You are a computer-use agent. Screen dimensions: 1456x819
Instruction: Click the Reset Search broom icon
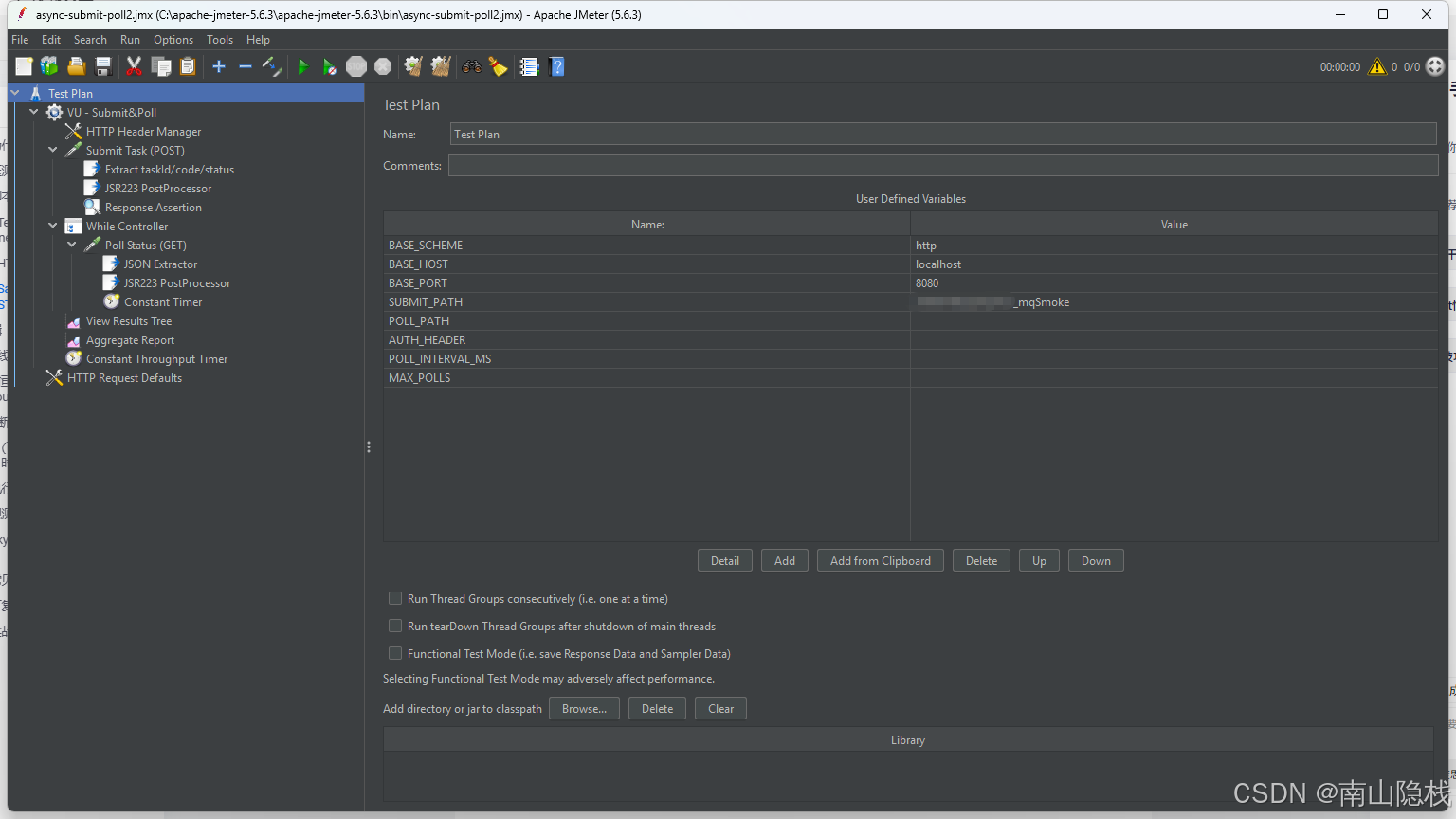click(x=498, y=66)
